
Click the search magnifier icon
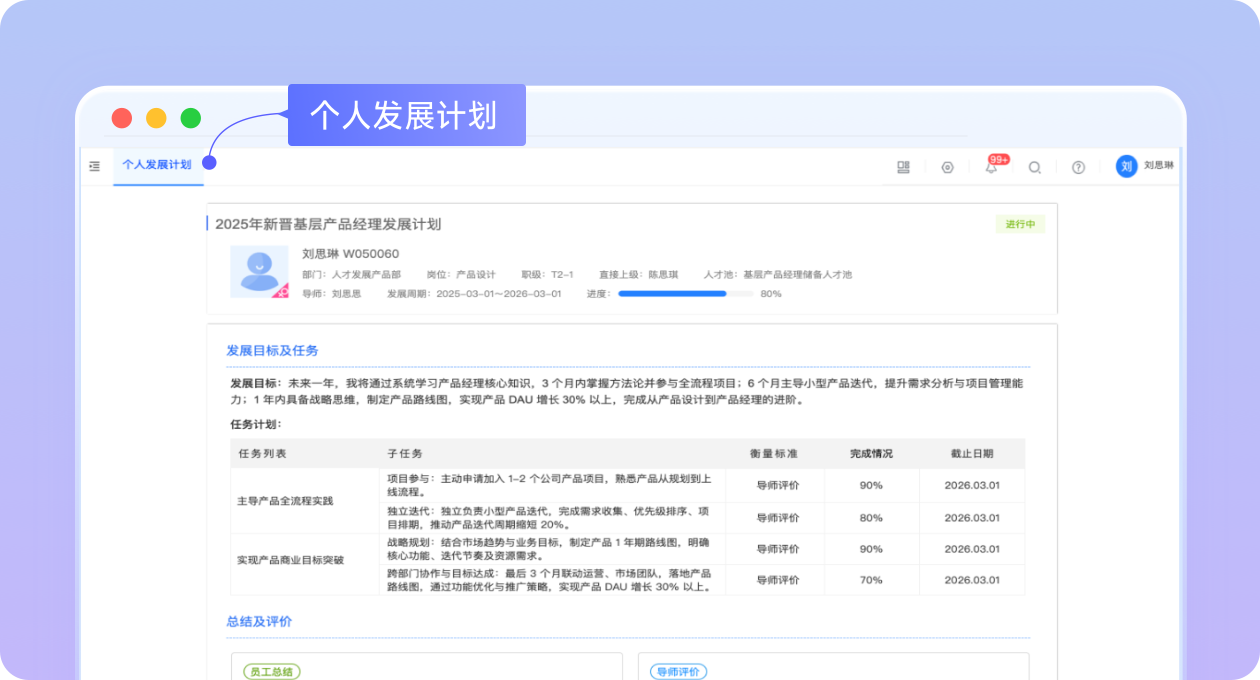tap(1035, 167)
